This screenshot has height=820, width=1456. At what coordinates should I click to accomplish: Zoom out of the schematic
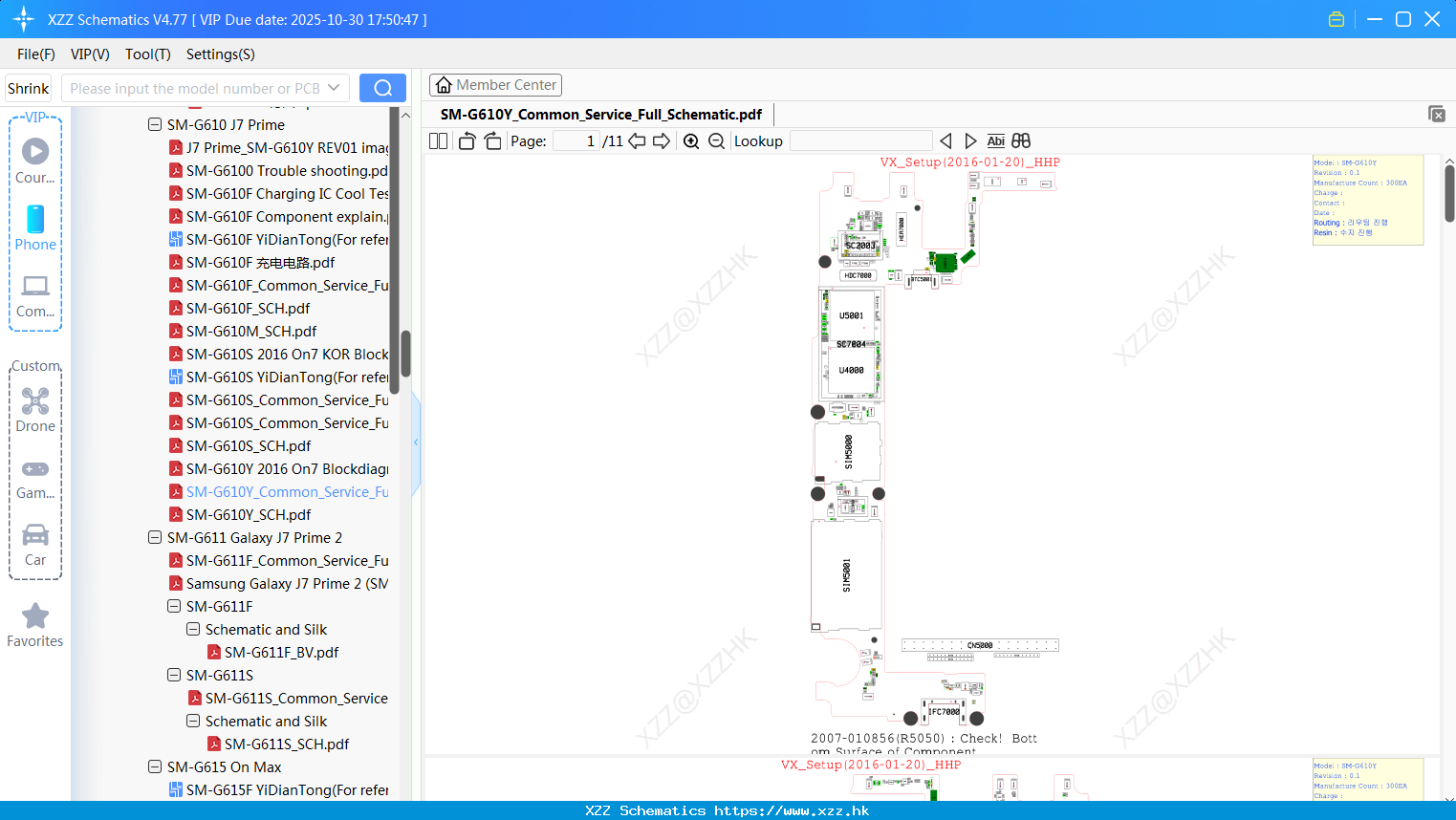click(x=716, y=141)
